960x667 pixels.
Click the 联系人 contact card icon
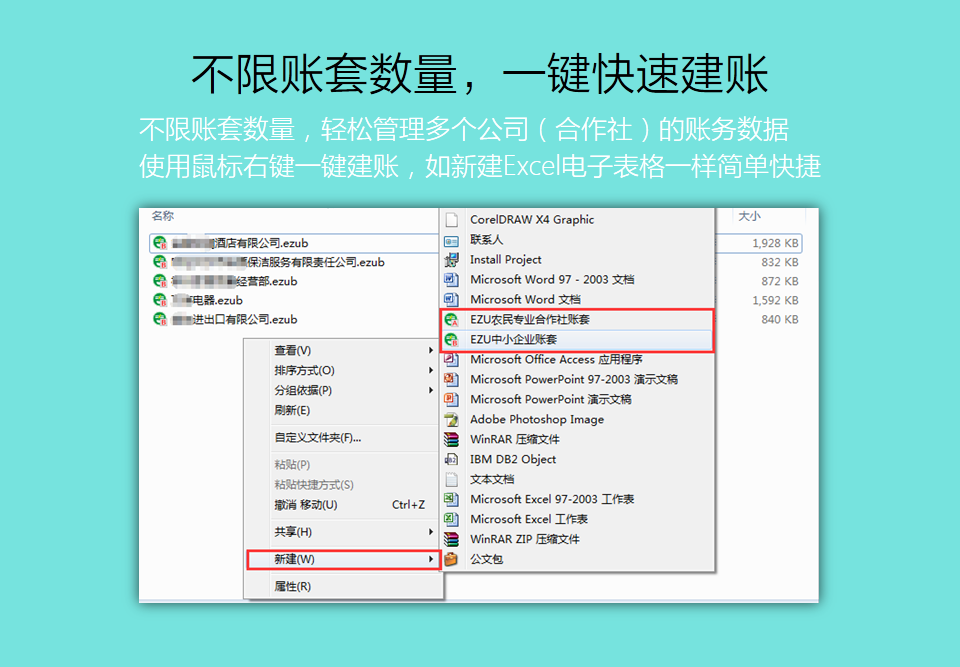click(452, 239)
